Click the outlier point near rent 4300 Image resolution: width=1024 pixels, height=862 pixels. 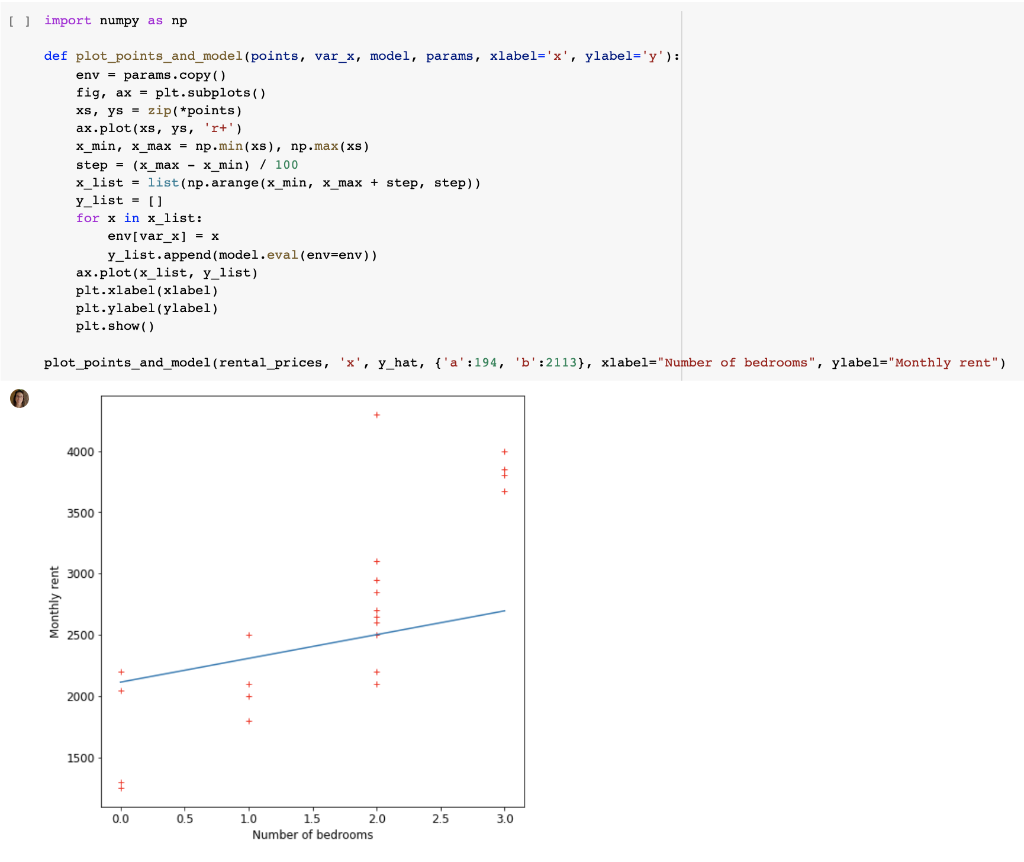click(x=377, y=414)
